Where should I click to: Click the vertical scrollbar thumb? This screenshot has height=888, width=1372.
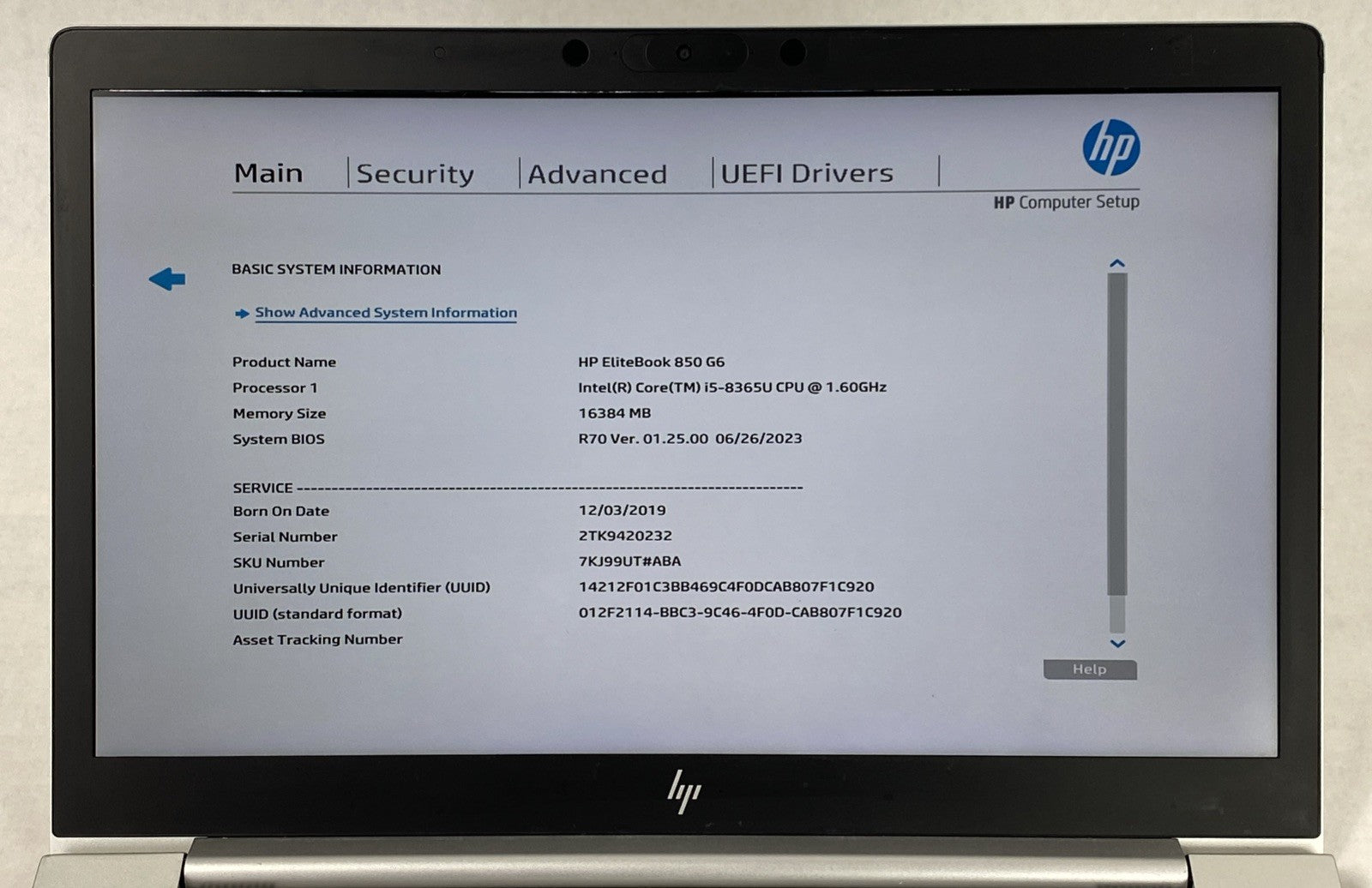(1116, 435)
